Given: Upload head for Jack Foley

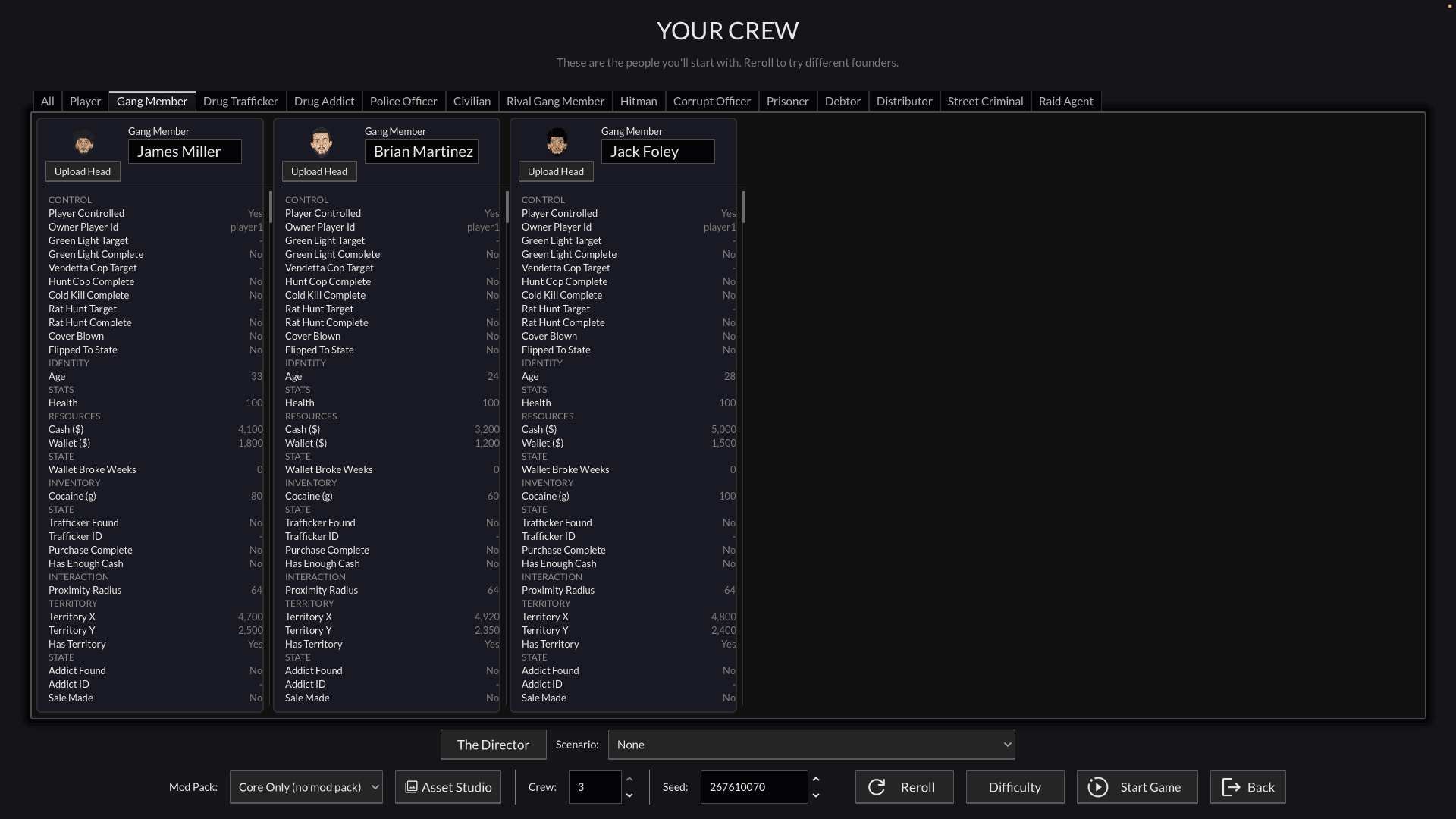Looking at the screenshot, I should click(556, 171).
